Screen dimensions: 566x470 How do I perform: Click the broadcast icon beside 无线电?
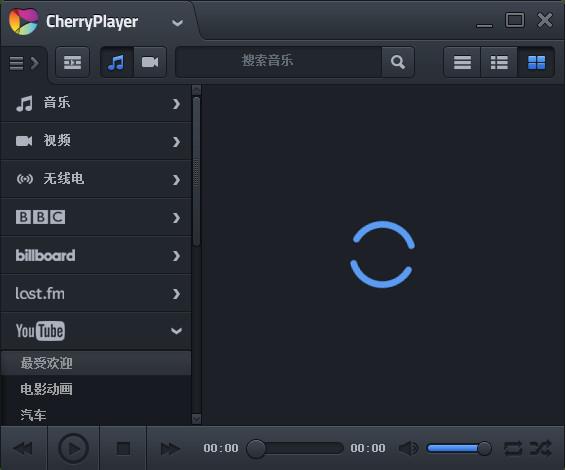click(25, 179)
